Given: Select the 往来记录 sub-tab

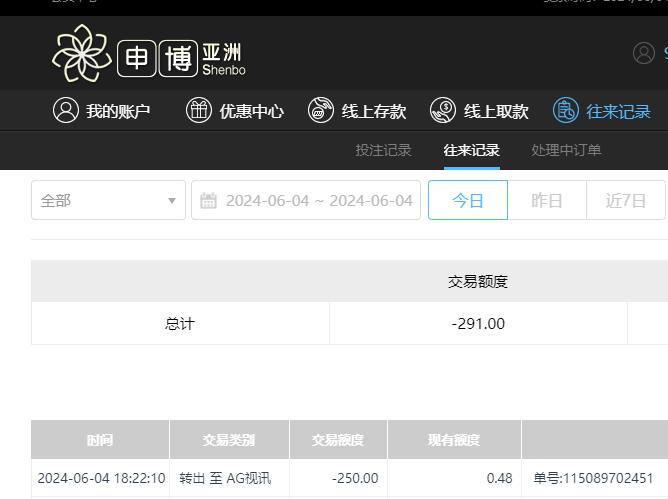Looking at the screenshot, I should tap(471, 150).
